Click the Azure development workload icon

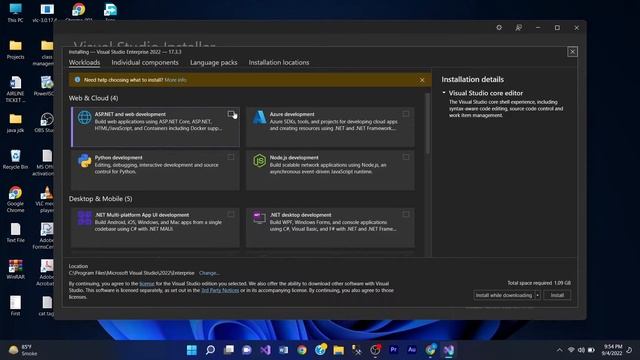259,118
